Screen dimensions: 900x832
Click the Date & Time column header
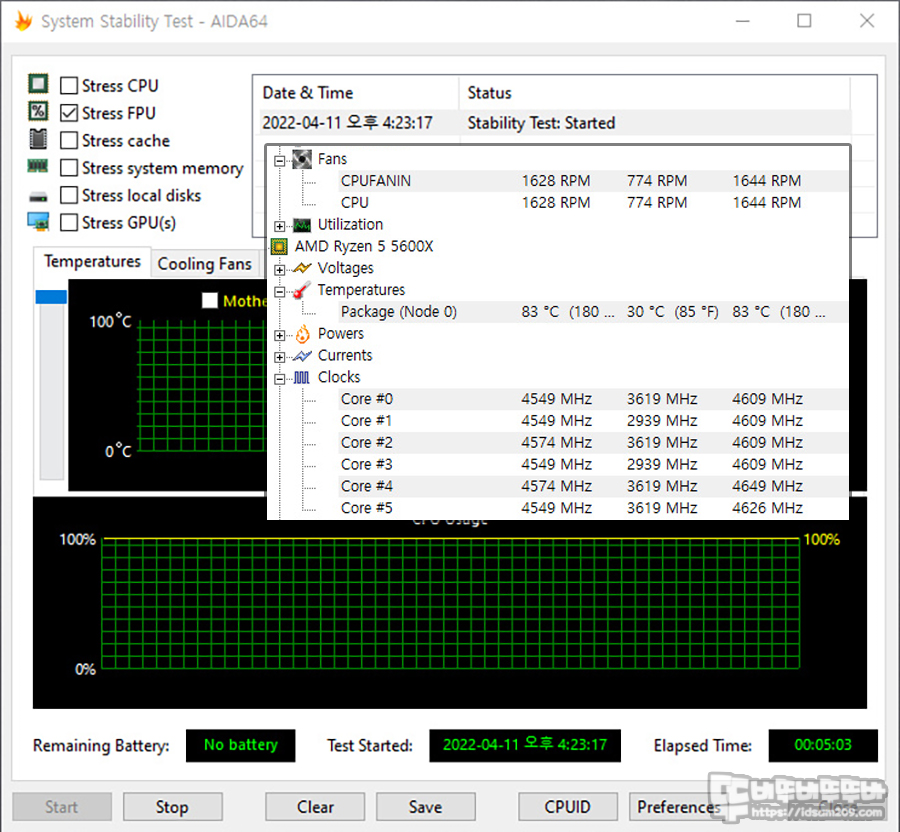[356, 93]
